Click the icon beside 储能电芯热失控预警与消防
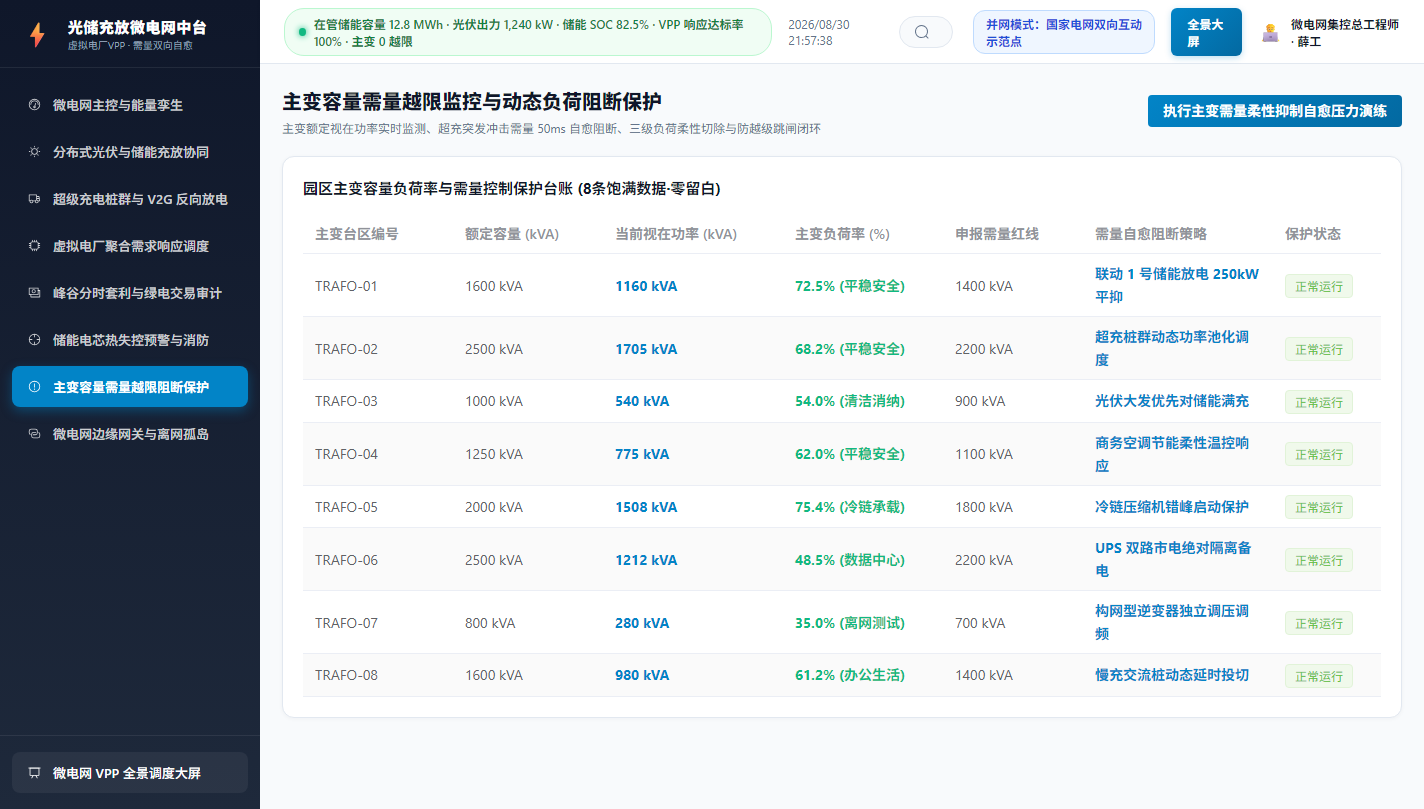Viewport: 1424px width, 809px height. coord(34,340)
